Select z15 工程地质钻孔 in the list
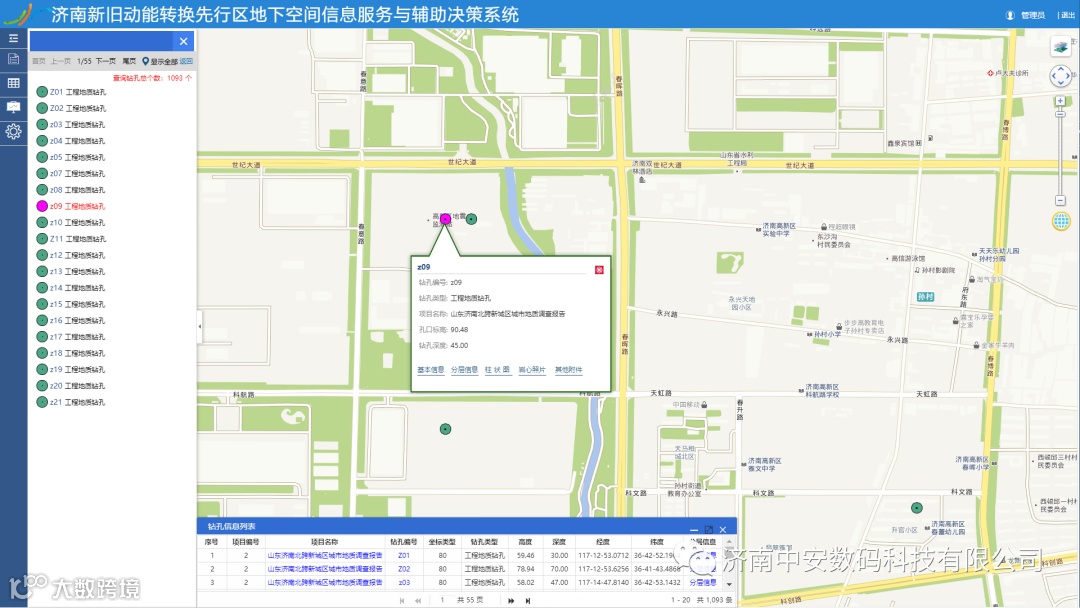 coord(72,304)
